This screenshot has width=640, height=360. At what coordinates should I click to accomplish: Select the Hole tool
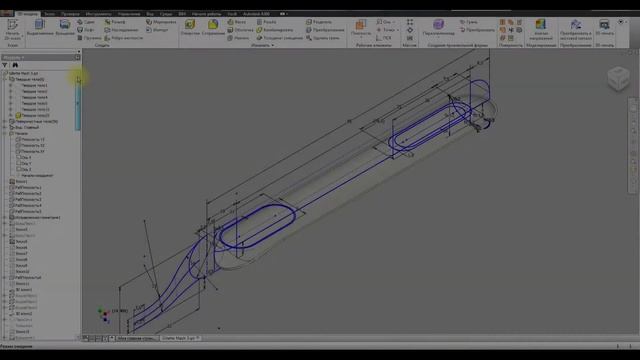tap(190, 28)
